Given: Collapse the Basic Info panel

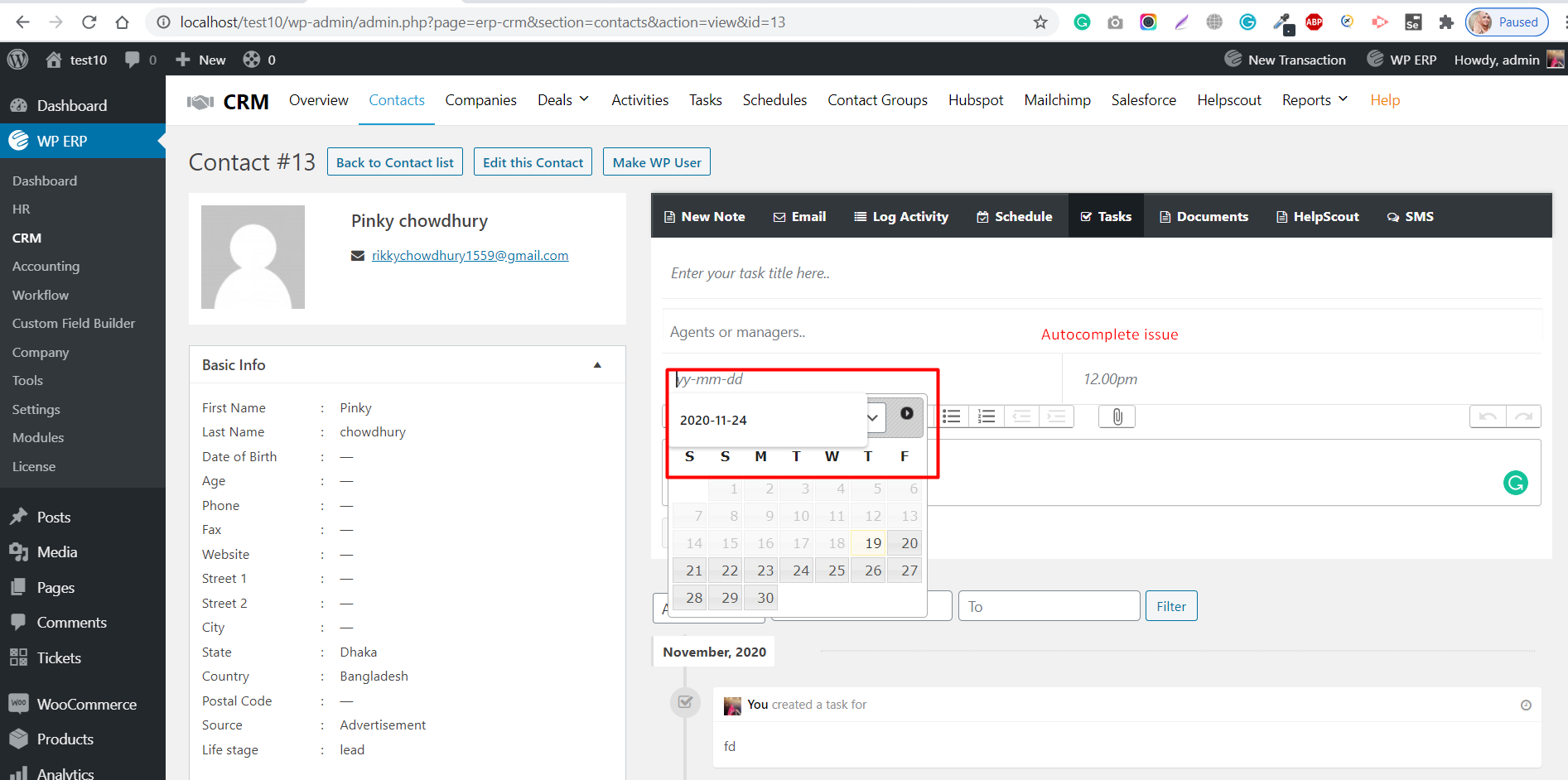Looking at the screenshot, I should pyautogui.click(x=597, y=365).
